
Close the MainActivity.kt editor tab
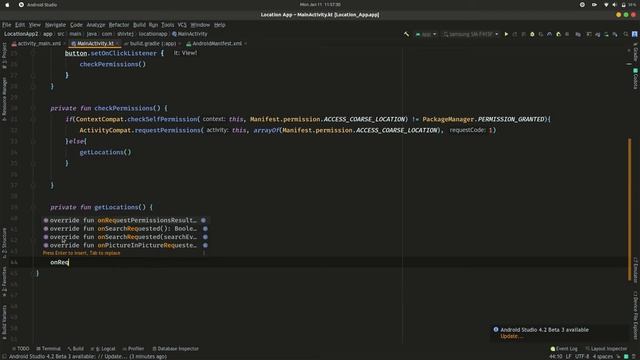coord(117,44)
